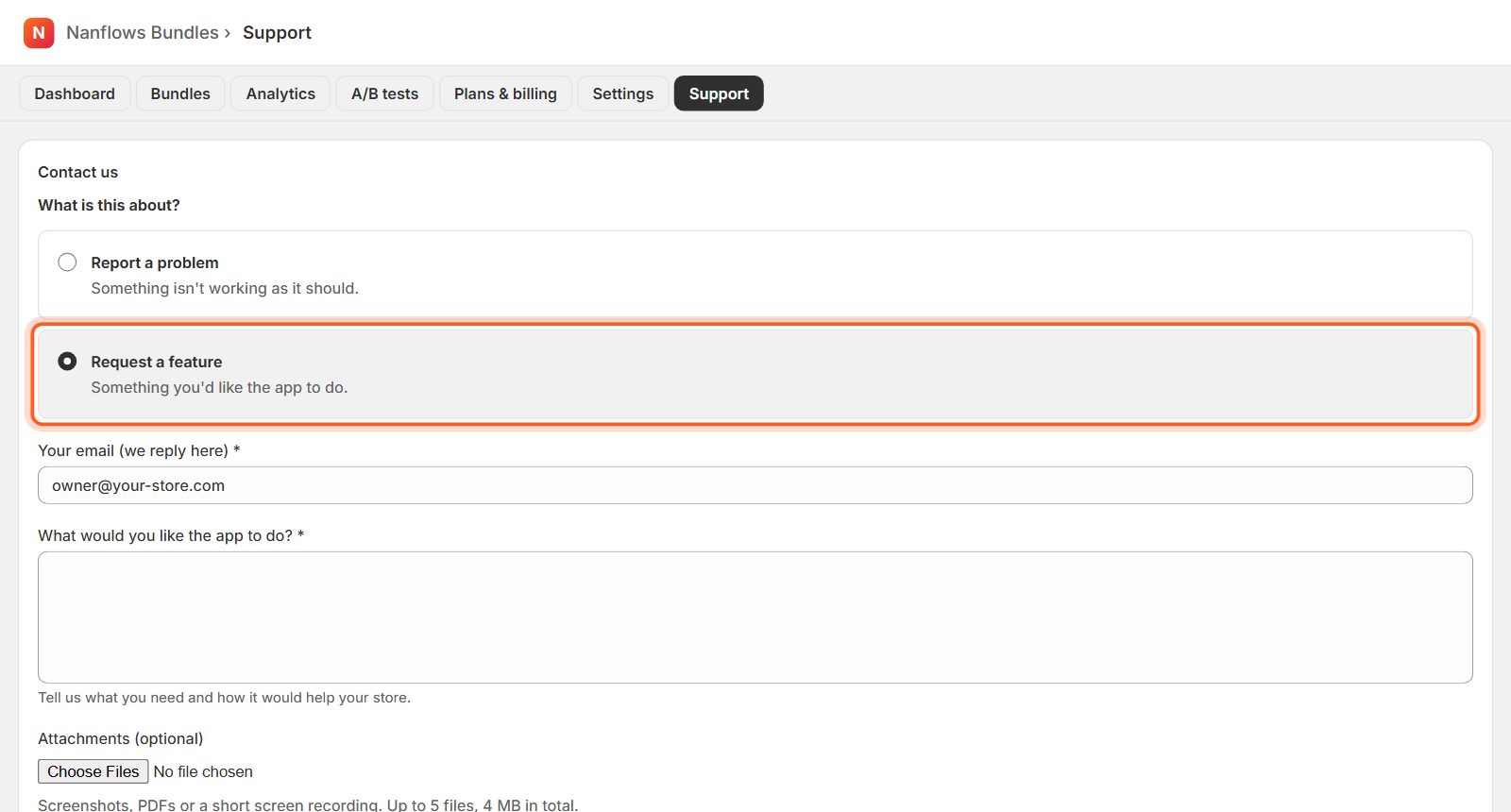Click the 'Tell us what you need' hint text
This screenshot has width=1511, height=812.
[x=224, y=698]
